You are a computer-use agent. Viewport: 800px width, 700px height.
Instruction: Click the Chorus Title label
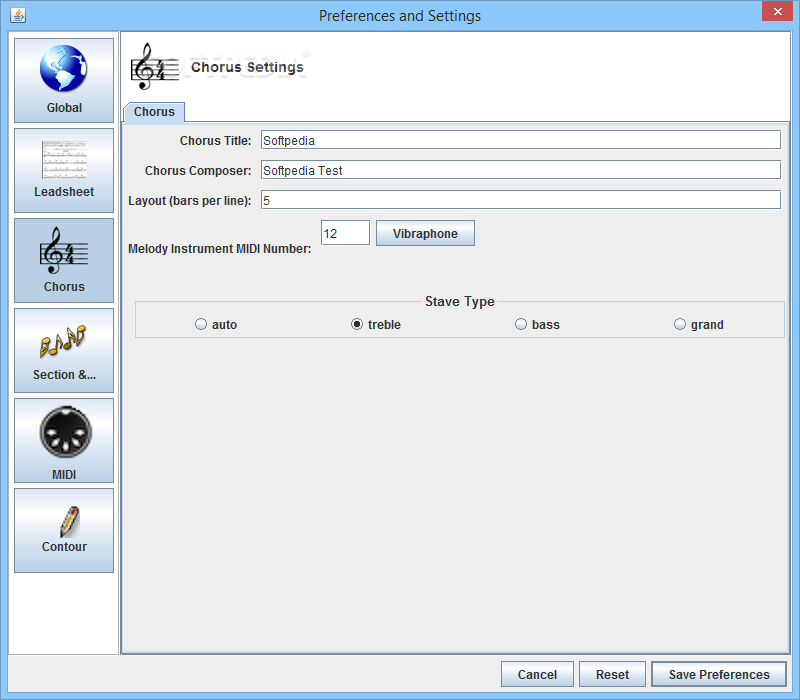[215, 141]
